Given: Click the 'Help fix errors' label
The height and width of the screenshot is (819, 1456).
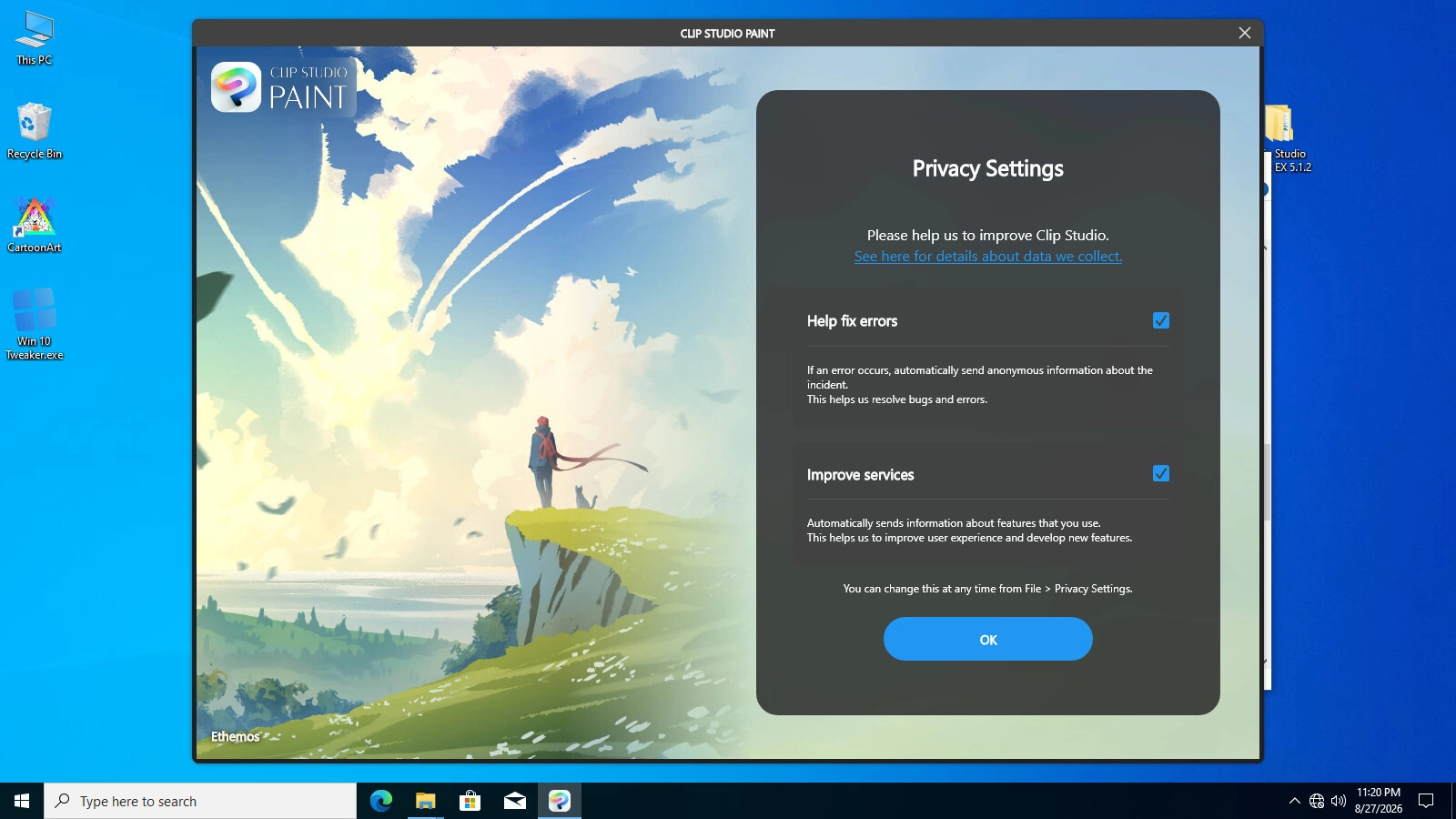Looking at the screenshot, I should click(x=852, y=321).
